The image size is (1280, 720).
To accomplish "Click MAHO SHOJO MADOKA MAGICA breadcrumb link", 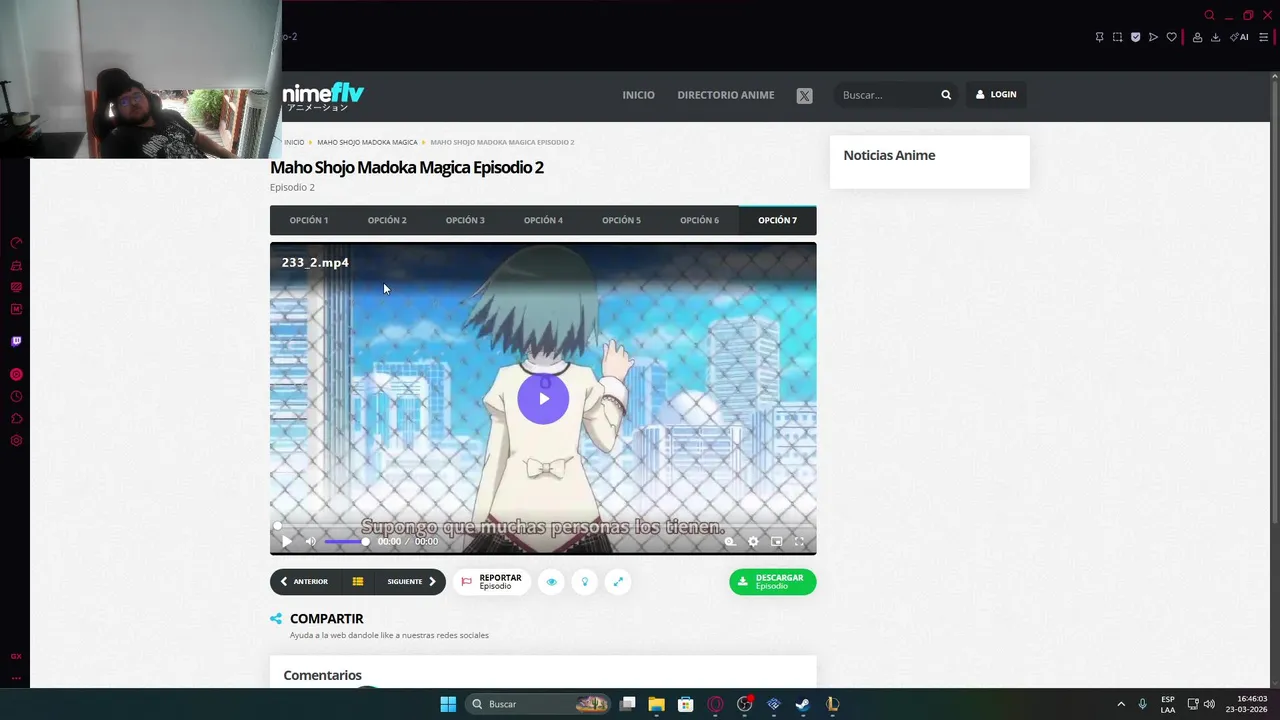I will point(367,142).
